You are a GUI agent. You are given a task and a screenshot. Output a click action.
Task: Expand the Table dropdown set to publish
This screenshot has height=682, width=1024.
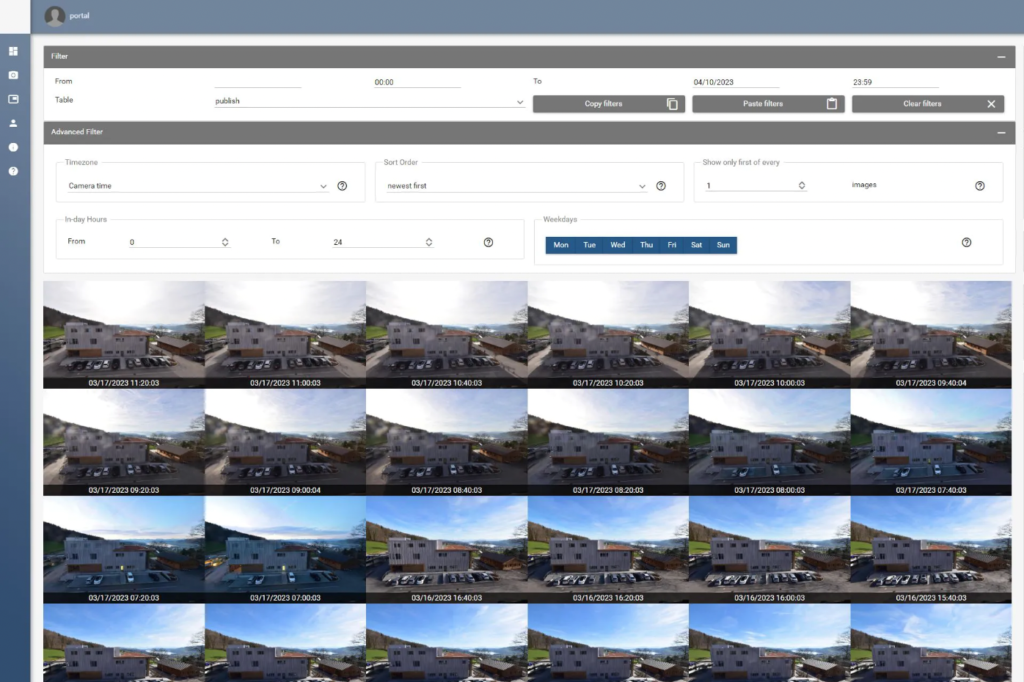[x=369, y=101]
